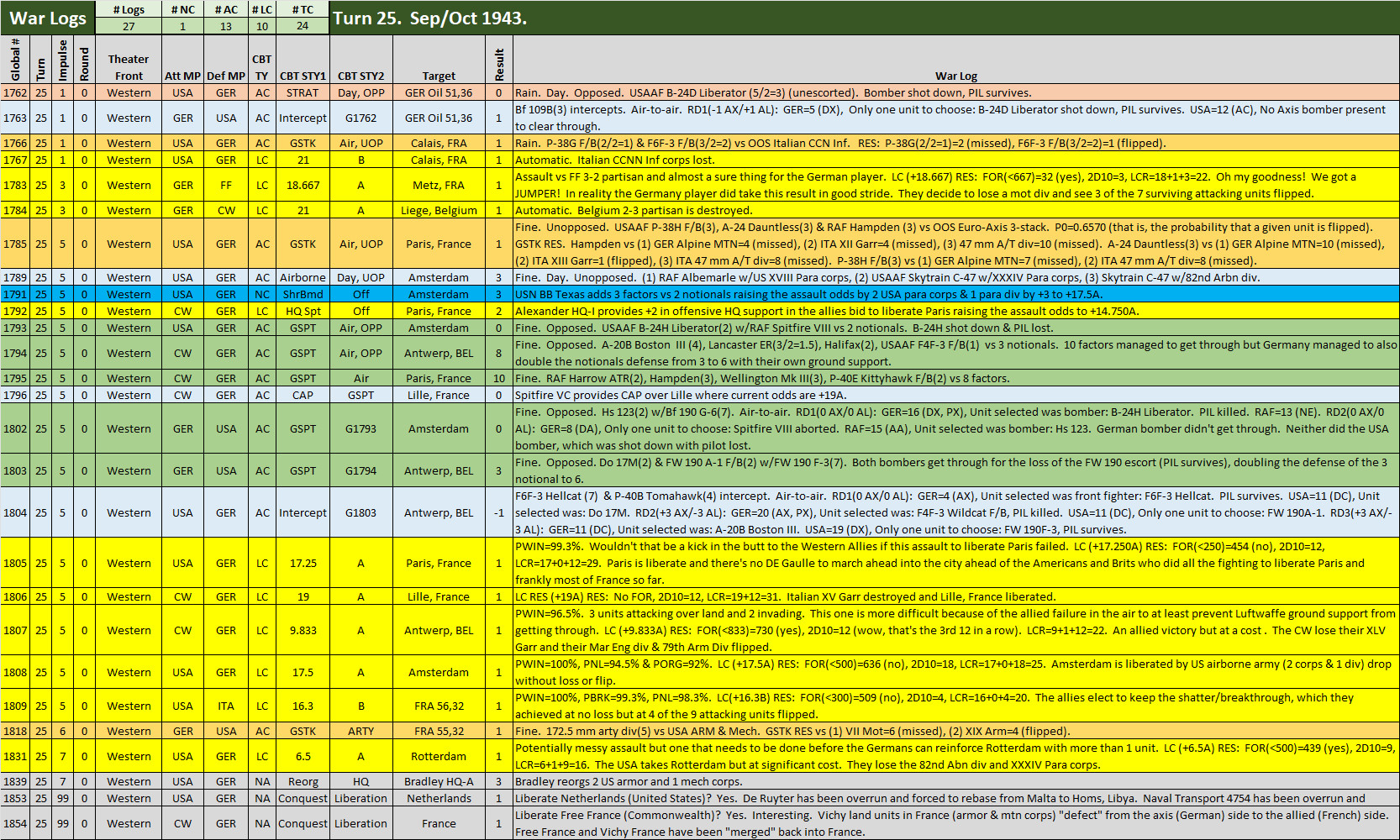Select the "Spitfire VC provides CAP over Lille" log
Viewport: 1400px width, 840px height.
[956, 395]
